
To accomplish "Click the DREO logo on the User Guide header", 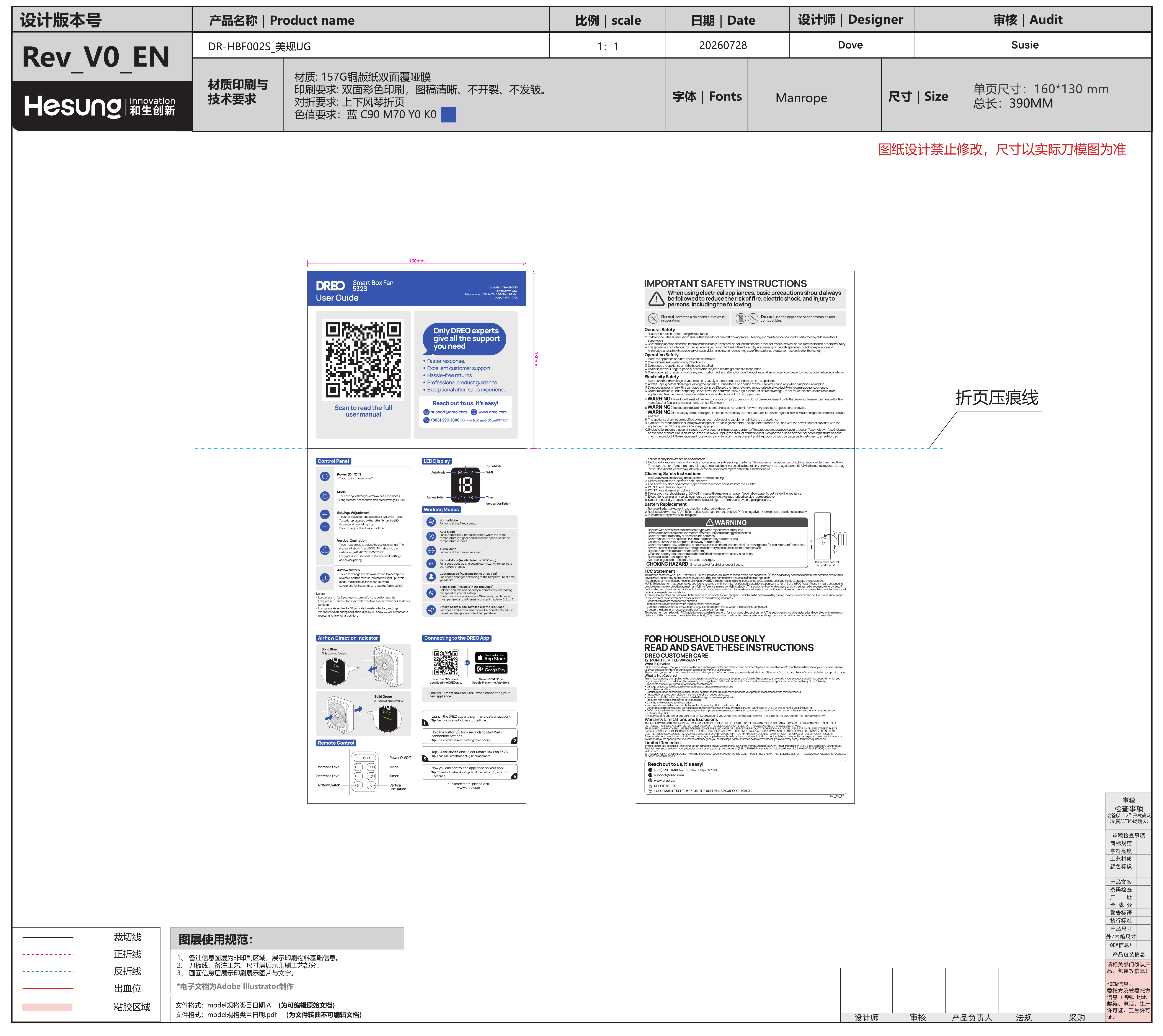I will click(330, 286).
